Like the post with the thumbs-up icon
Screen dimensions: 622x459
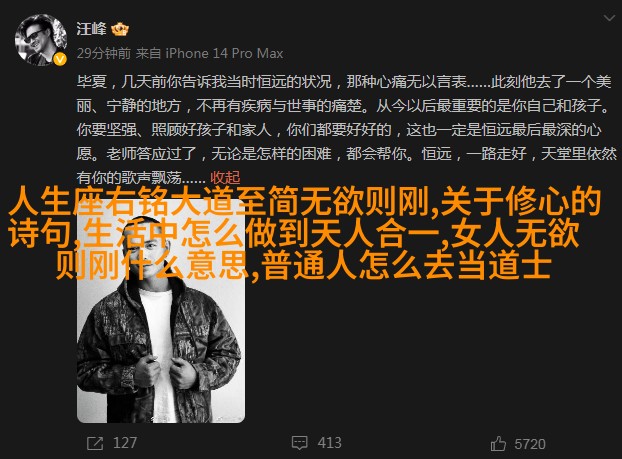coord(498,444)
